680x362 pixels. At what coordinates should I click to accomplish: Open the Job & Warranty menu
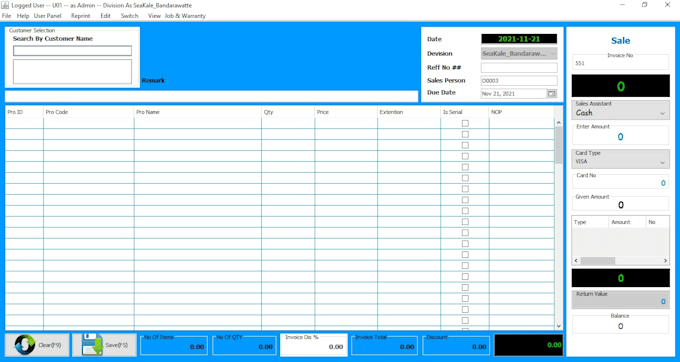click(x=185, y=16)
